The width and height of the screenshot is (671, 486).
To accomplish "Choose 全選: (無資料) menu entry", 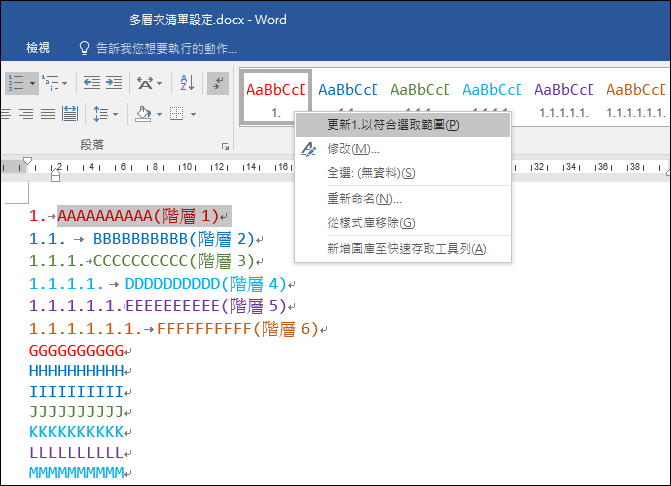I will (403, 173).
